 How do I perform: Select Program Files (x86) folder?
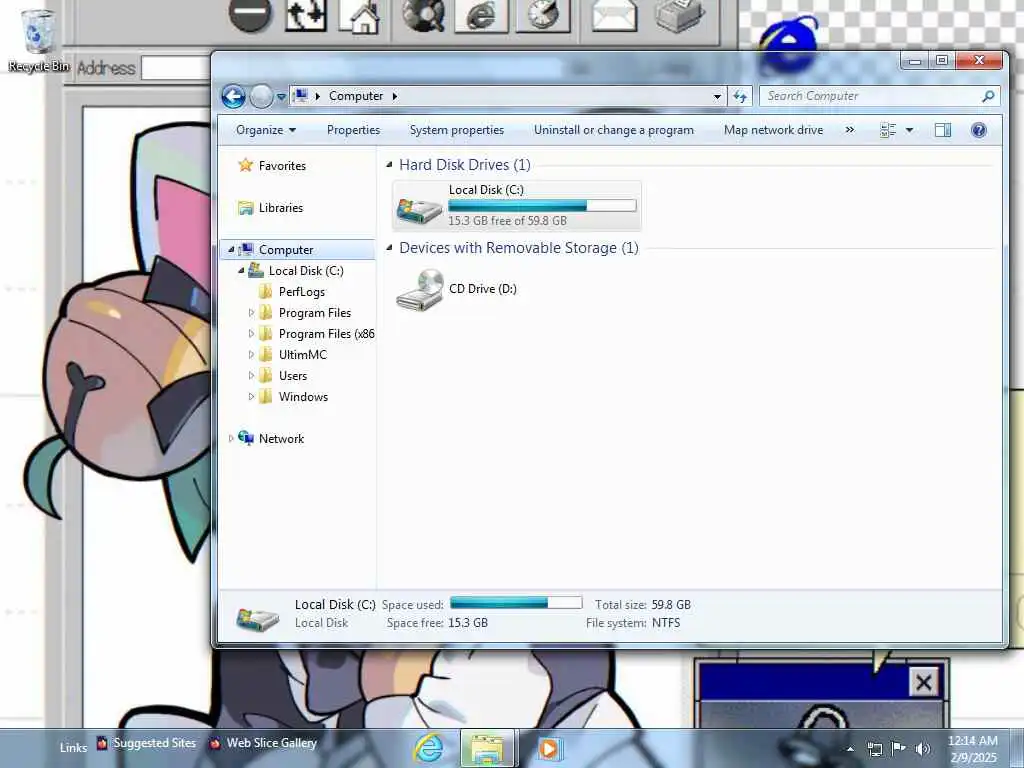tap(327, 334)
